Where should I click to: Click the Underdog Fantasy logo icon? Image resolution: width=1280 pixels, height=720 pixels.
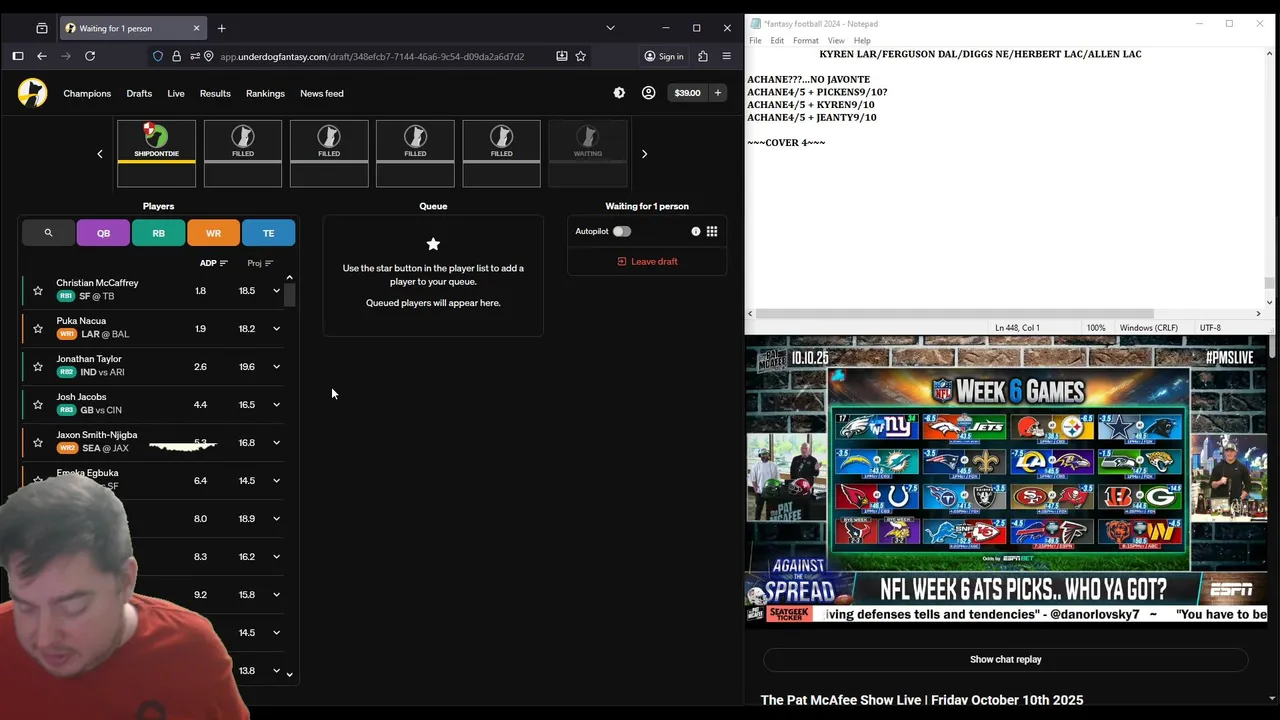pos(32,93)
